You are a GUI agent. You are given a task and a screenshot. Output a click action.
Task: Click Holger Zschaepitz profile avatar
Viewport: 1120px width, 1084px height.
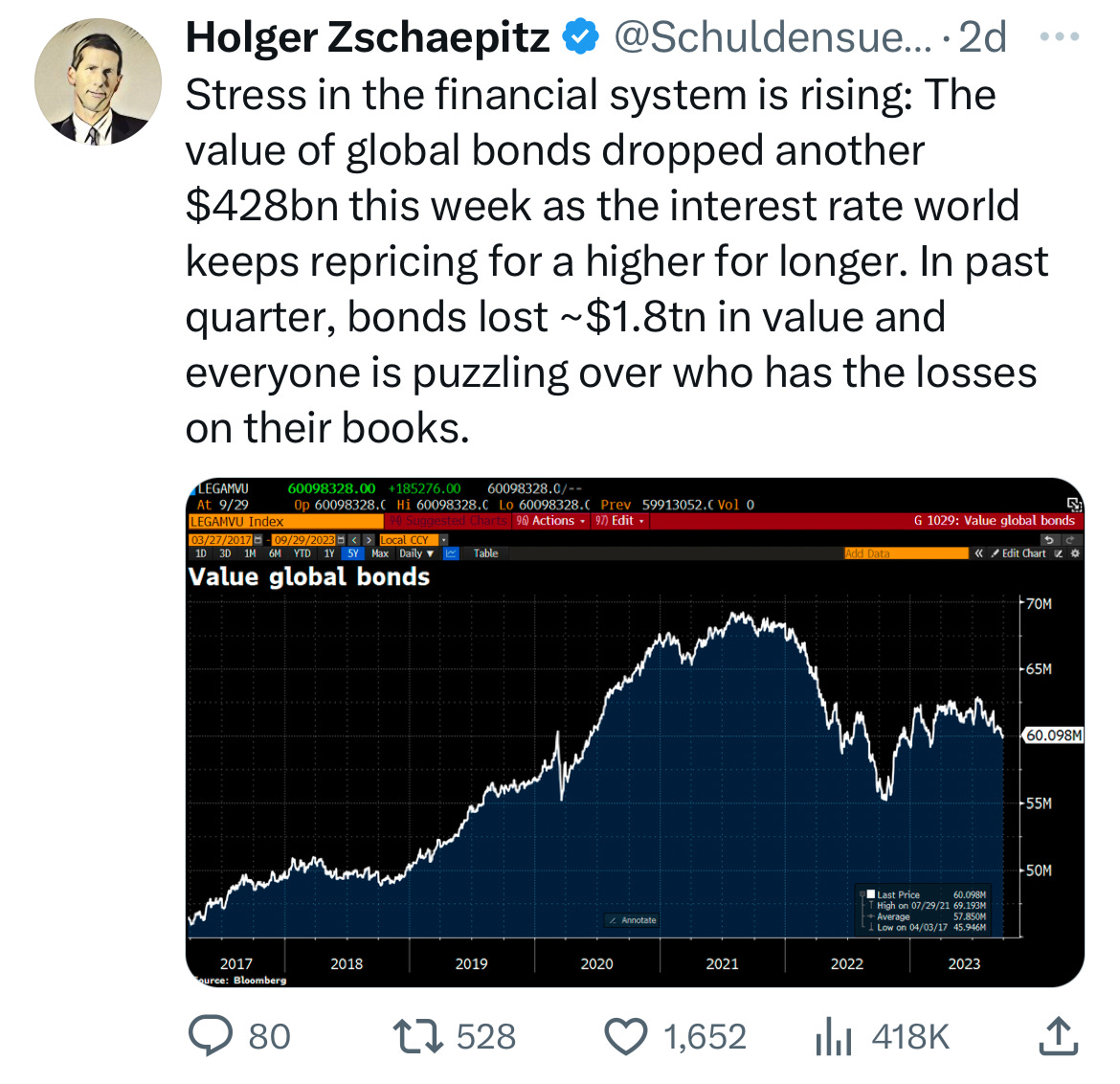pyautogui.click(x=98, y=81)
